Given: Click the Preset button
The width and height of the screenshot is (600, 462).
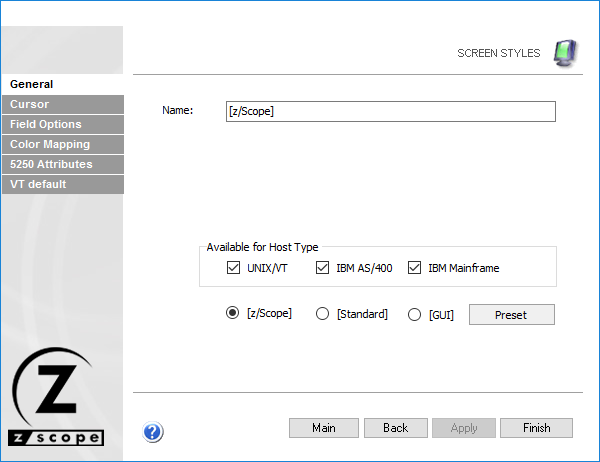Looking at the screenshot, I should 512,315.
